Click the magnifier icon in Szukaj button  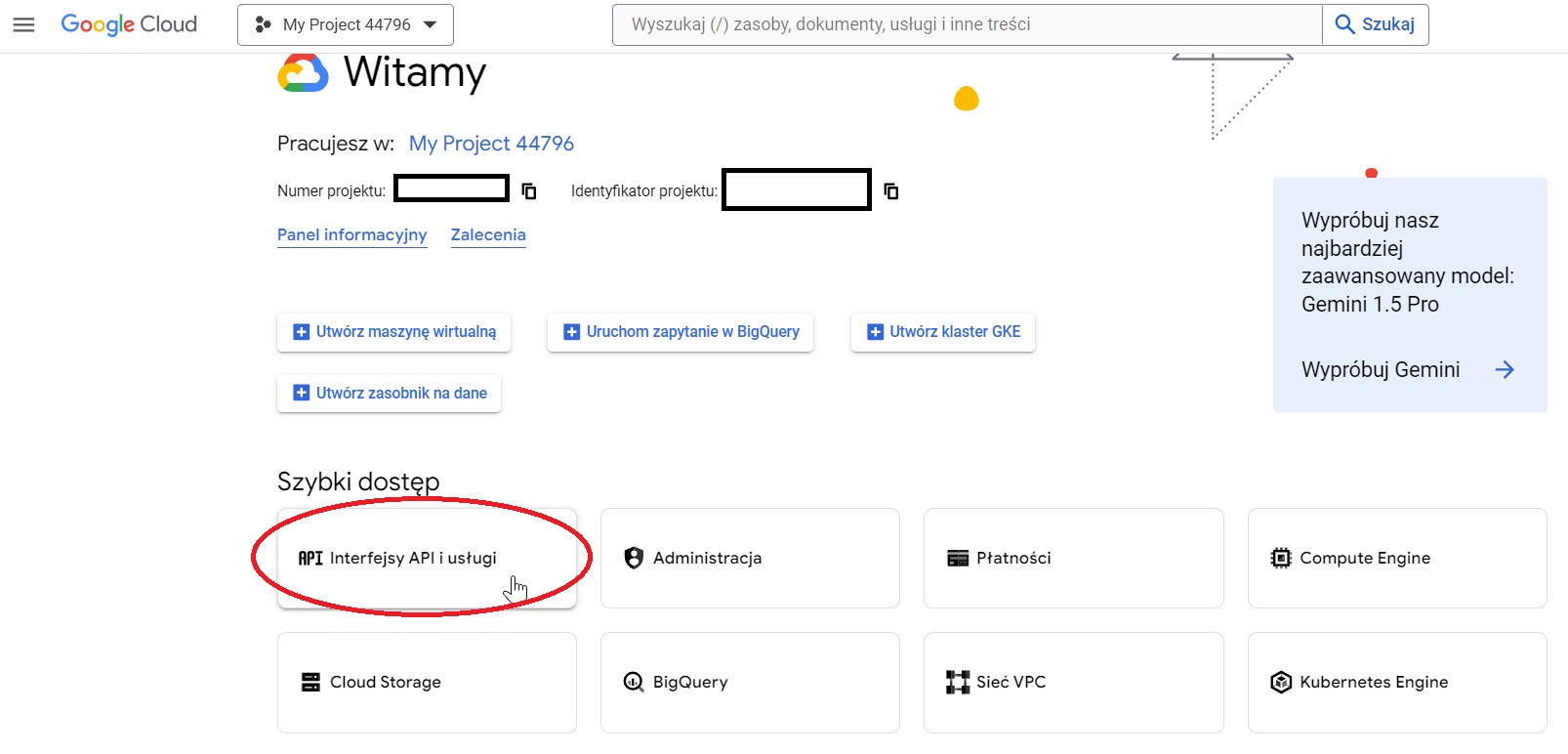(1344, 24)
